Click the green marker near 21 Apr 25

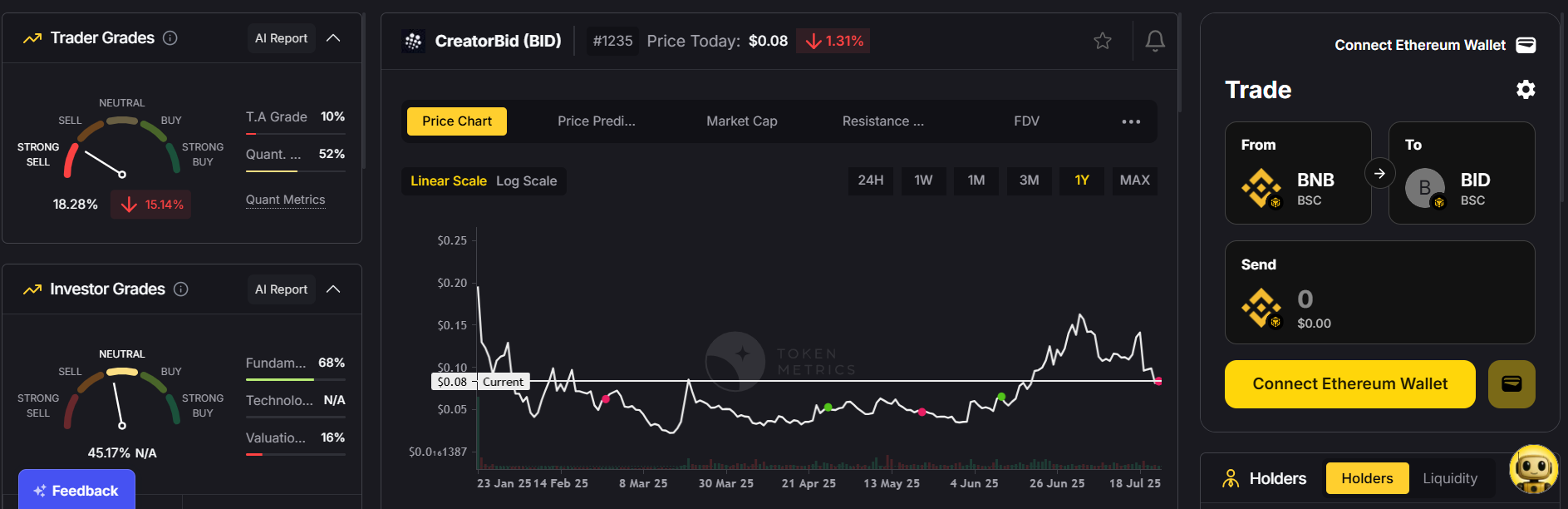828,407
